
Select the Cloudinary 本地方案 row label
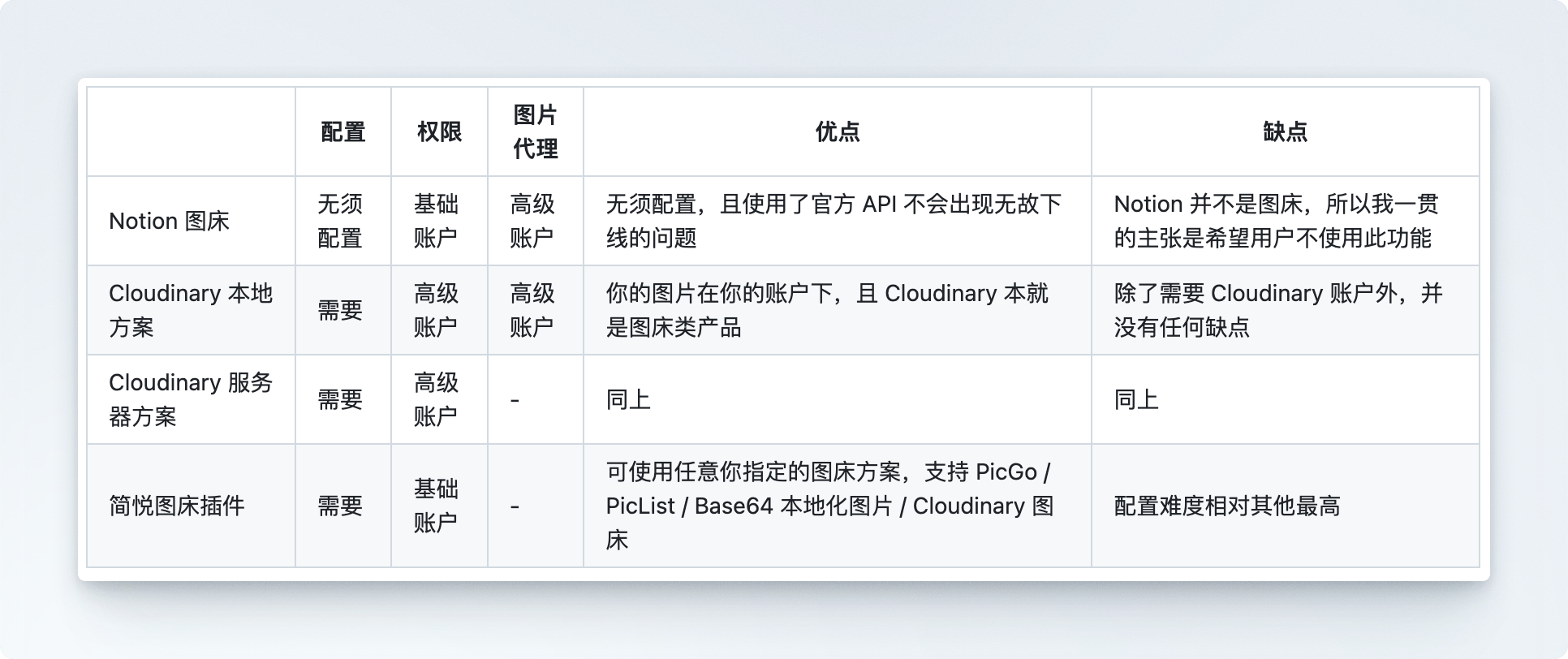click(191, 310)
